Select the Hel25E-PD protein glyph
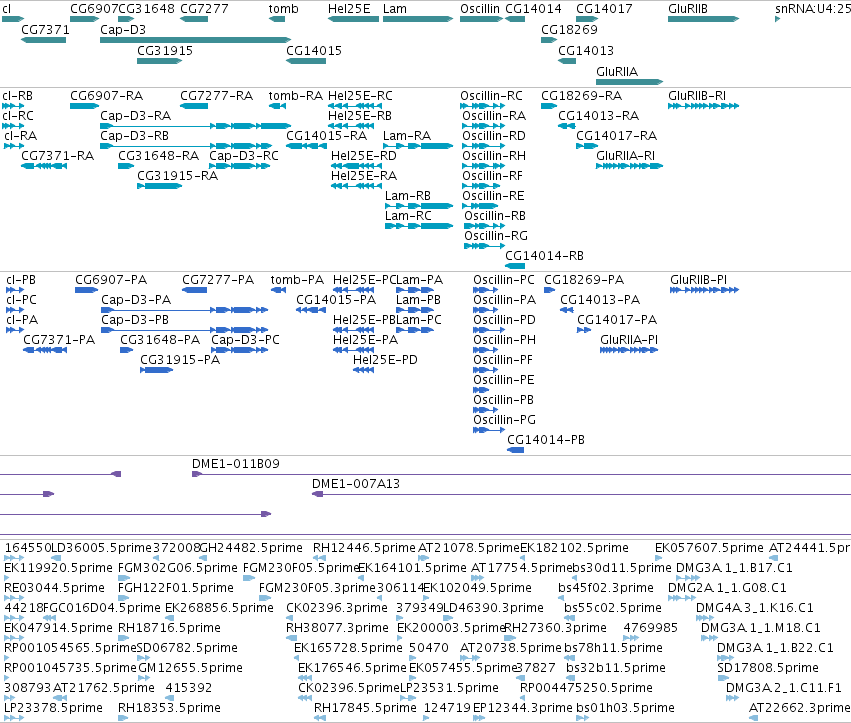 tap(363, 370)
